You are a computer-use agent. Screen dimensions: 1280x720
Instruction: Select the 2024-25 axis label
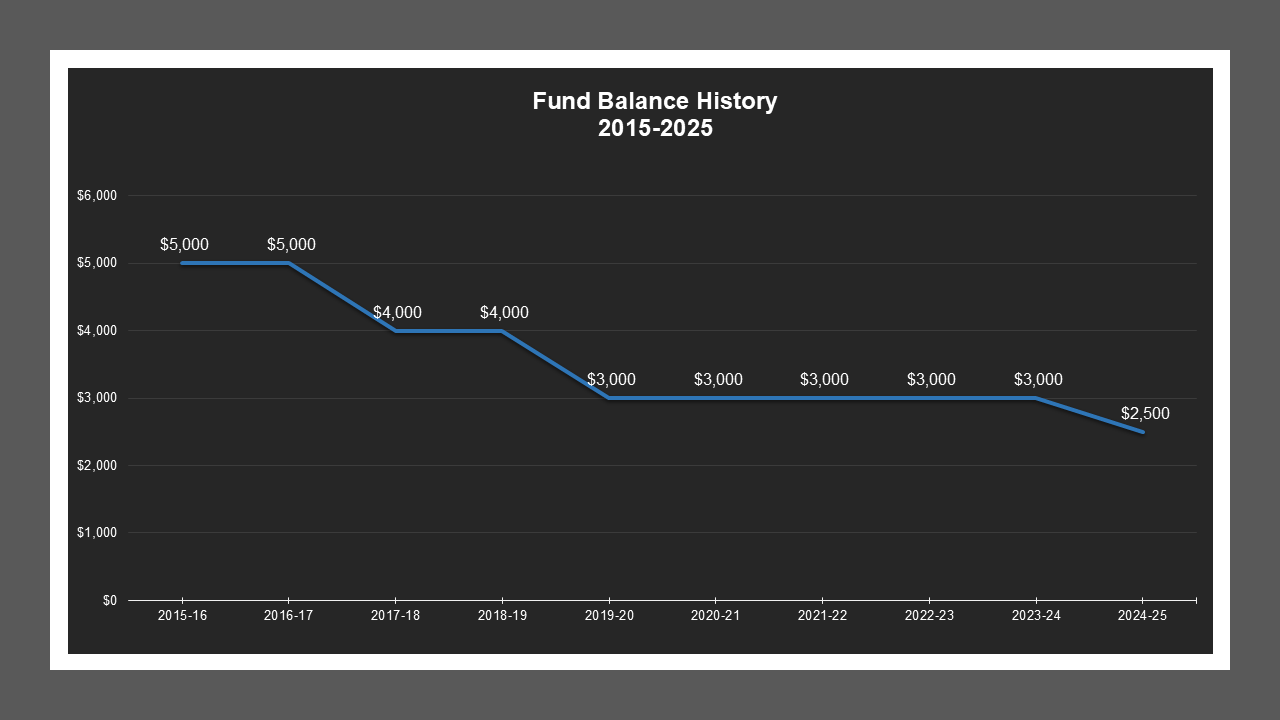point(1144,616)
